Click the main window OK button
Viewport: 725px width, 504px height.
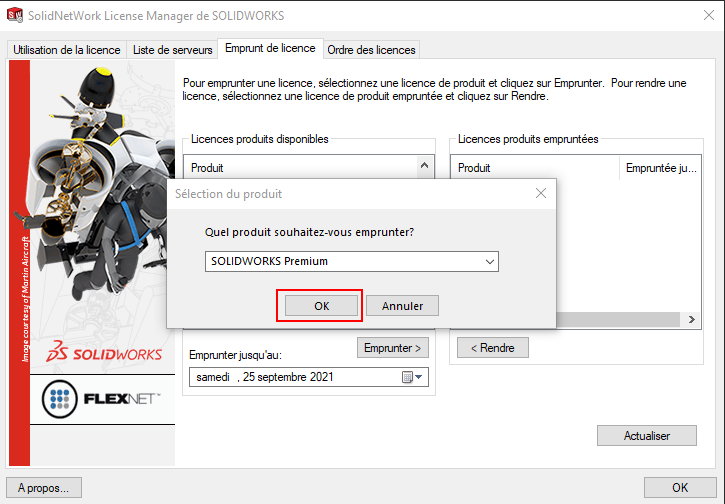[680, 488]
